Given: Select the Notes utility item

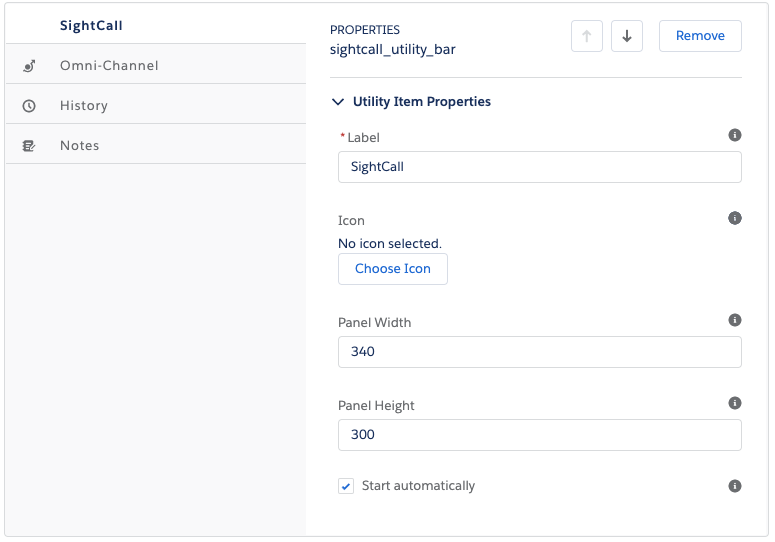Looking at the screenshot, I should click(x=156, y=145).
